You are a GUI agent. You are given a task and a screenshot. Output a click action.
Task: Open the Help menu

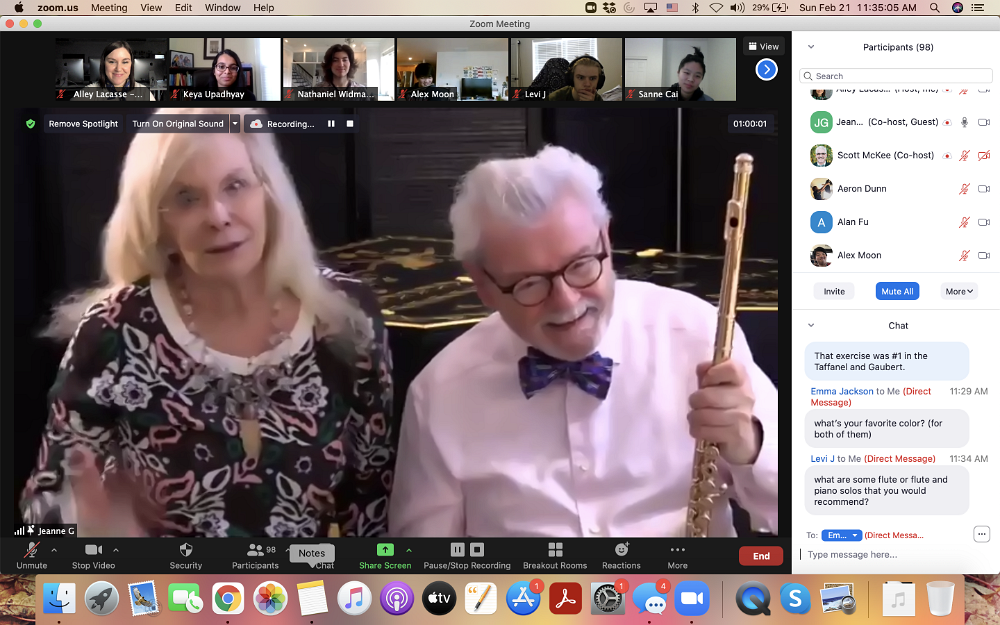[263, 8]
